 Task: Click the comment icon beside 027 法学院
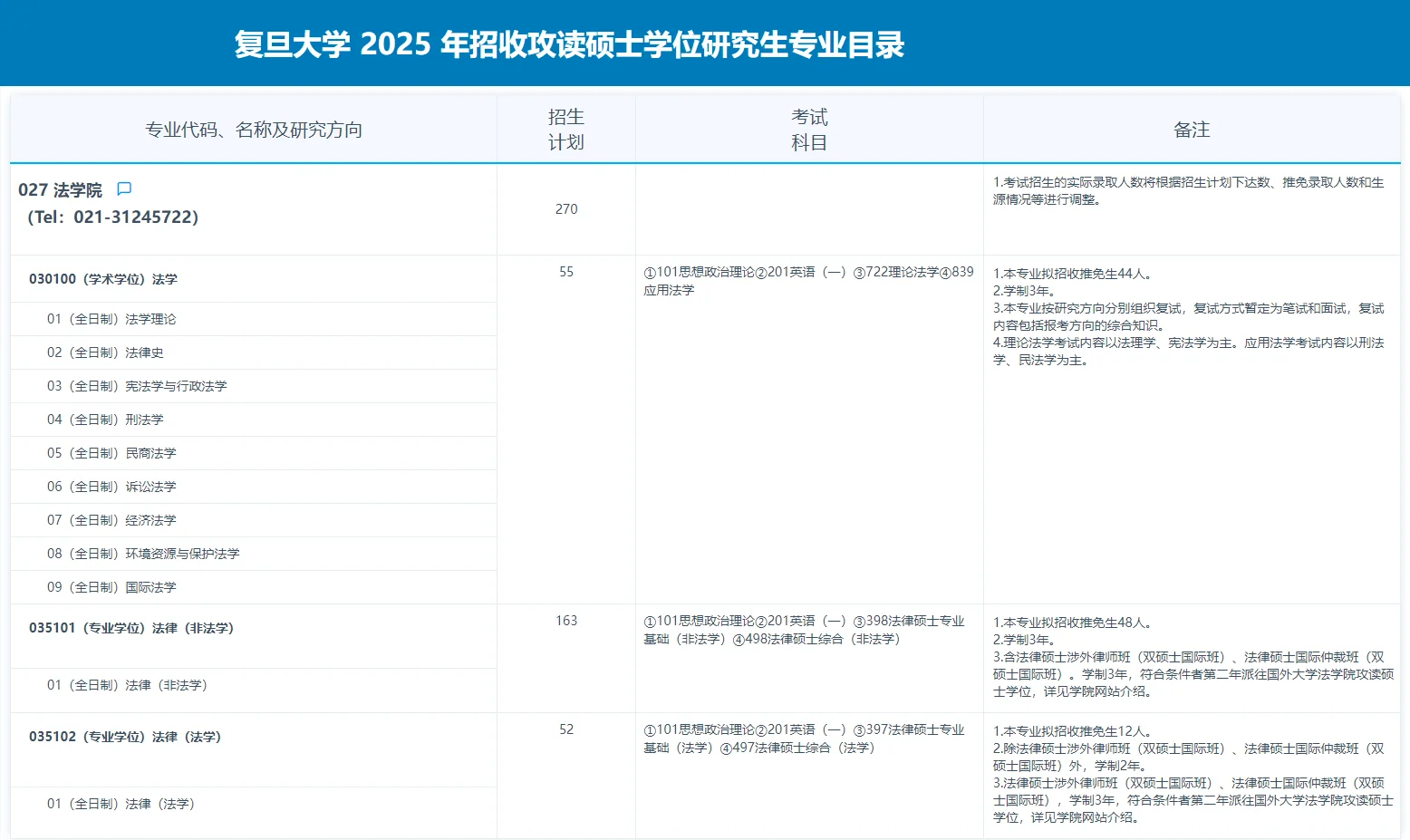pyautogui.click(x=124, y=188)
